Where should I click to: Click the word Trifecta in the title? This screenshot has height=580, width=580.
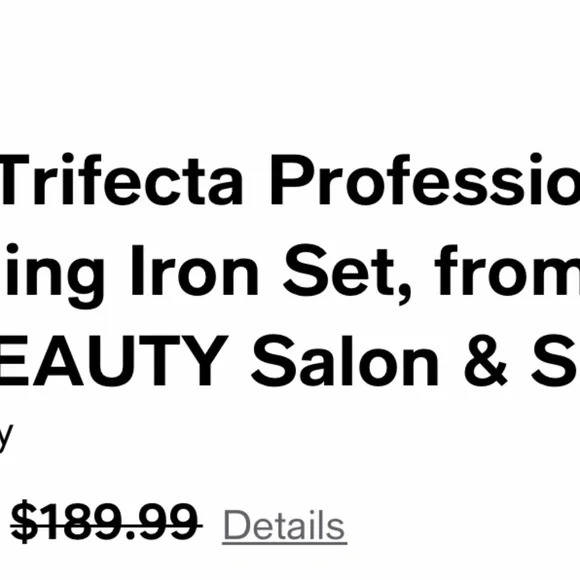coord(122,179)
